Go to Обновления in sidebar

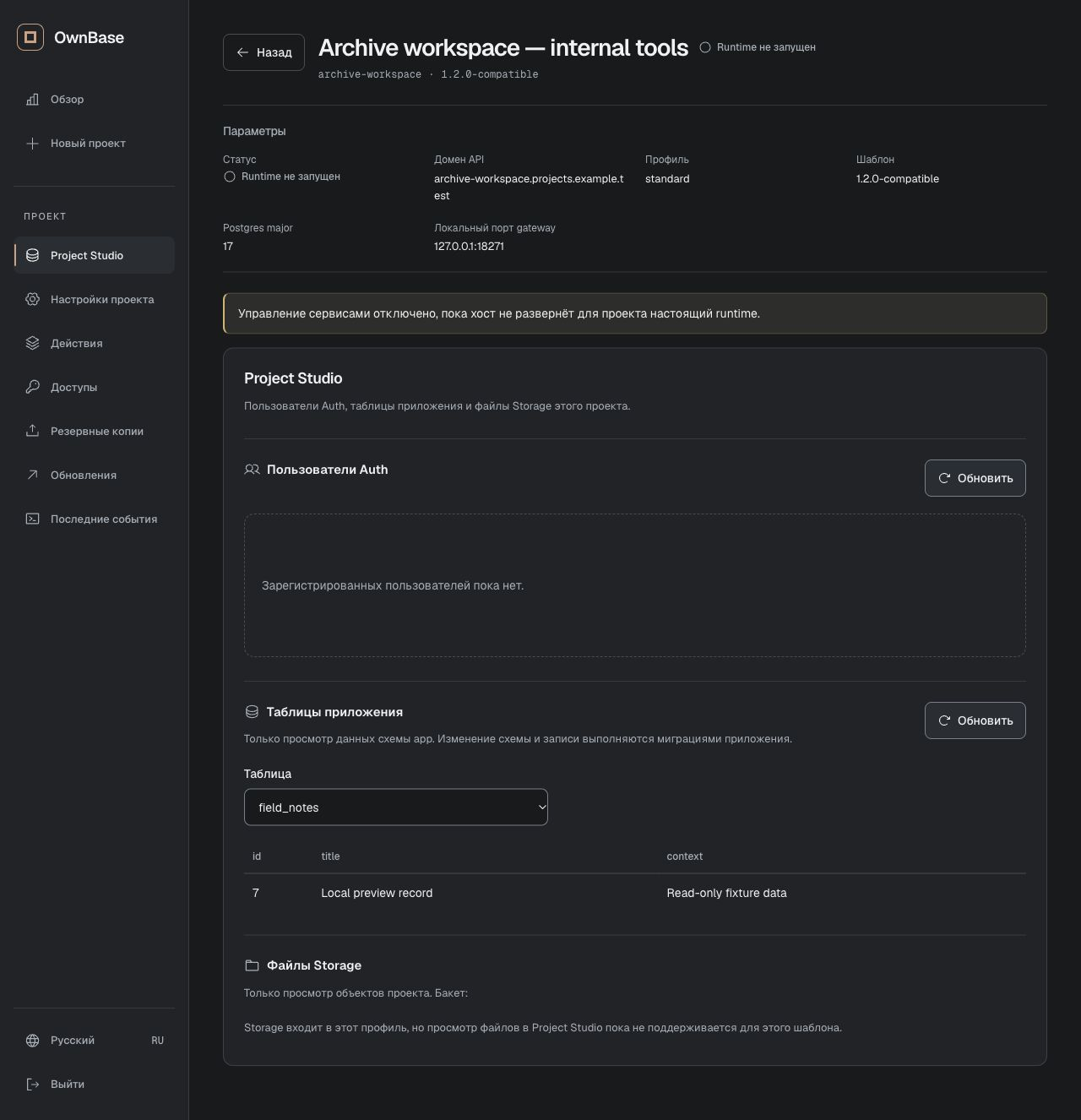(94, 475)
